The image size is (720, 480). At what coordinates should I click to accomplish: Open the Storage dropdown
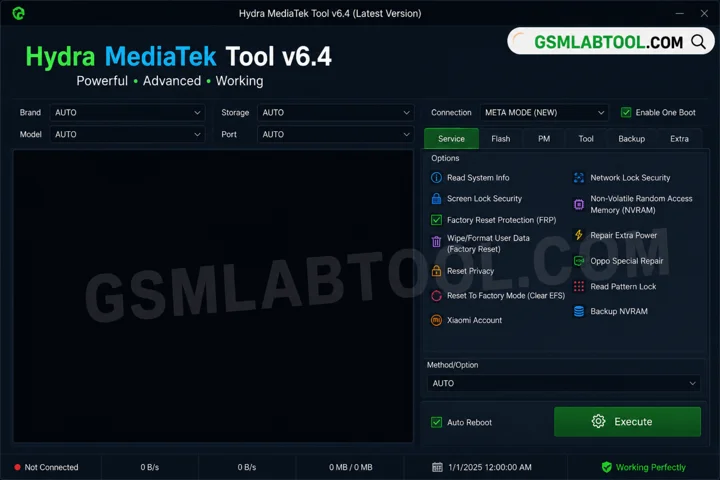[335, 113]
